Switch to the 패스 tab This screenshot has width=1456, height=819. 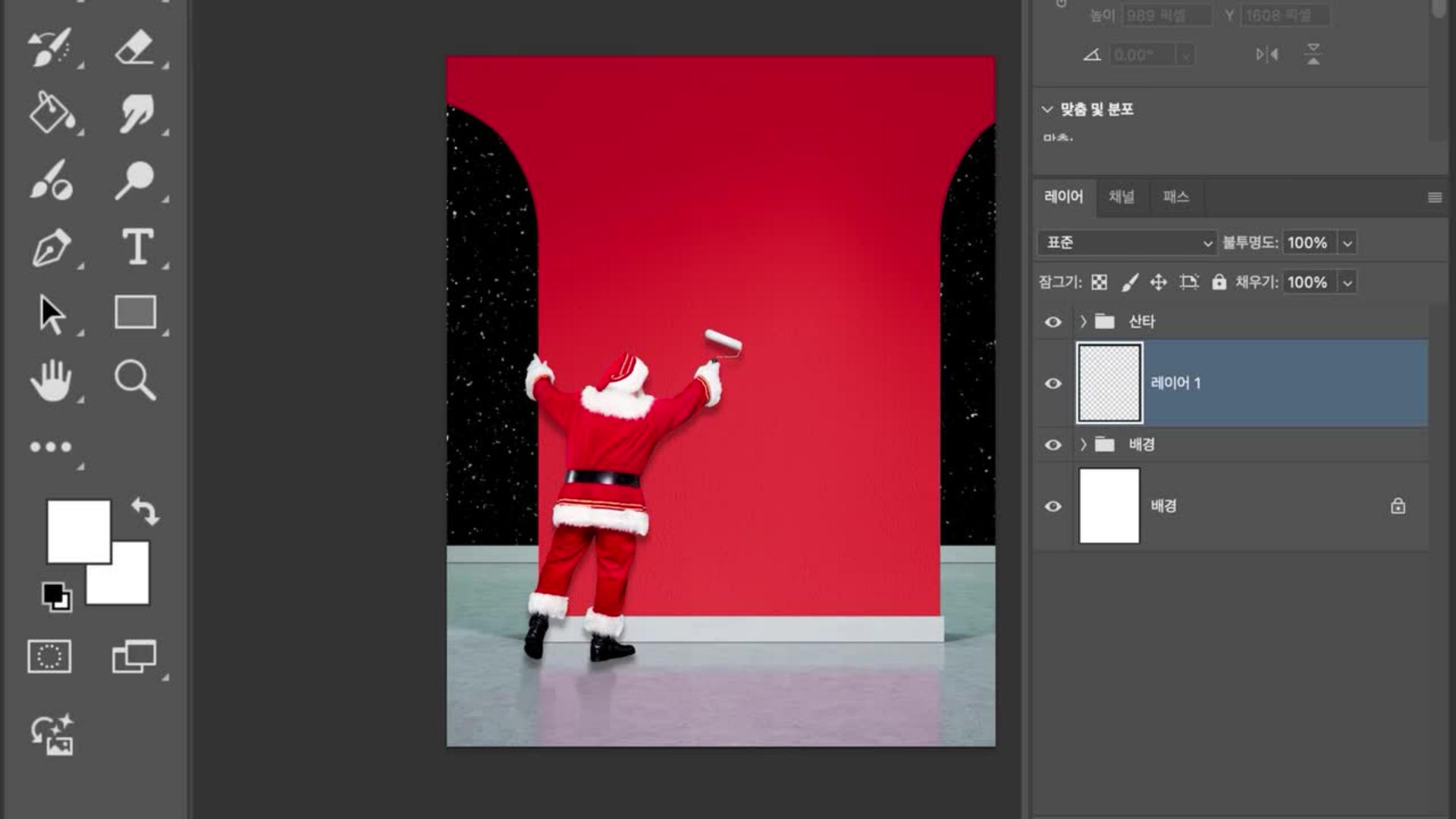tap(1175, 197)
